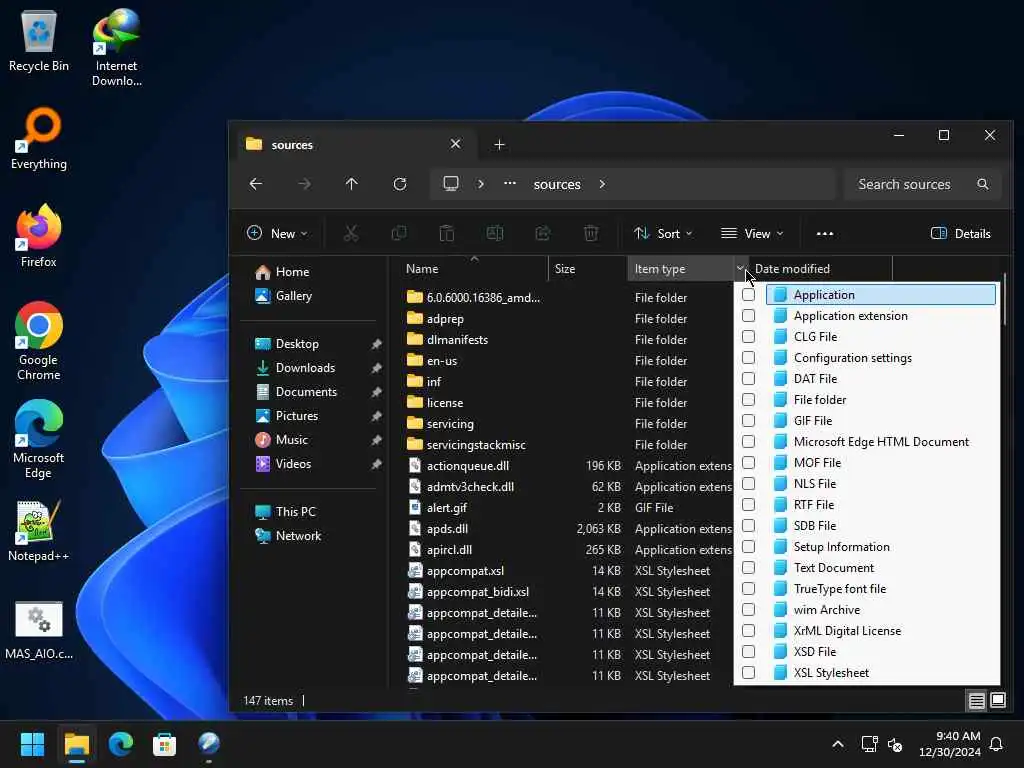Click the Paste clipboard icon
This screenshot has width=1024, height=768.
click(x=447, y=233)
